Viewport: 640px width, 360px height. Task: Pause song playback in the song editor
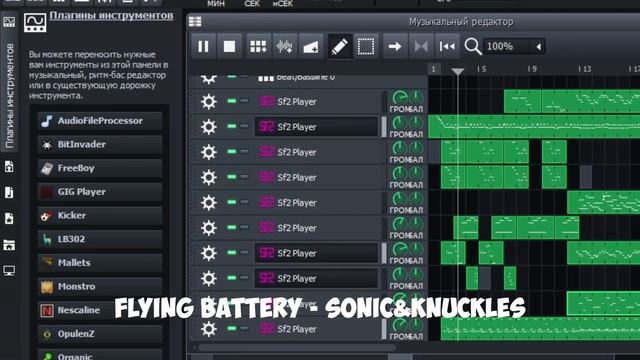click(x=203, y=47)
